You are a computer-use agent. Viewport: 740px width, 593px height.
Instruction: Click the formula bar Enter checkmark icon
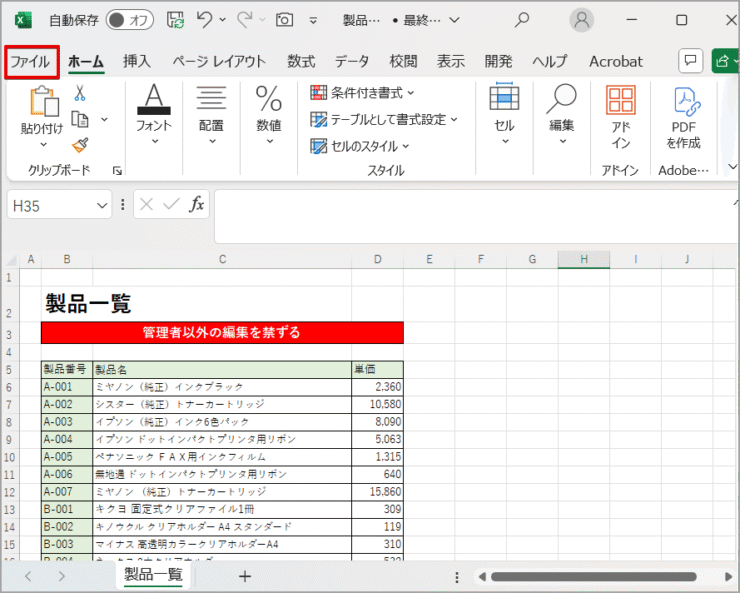[x=171, y=204]
